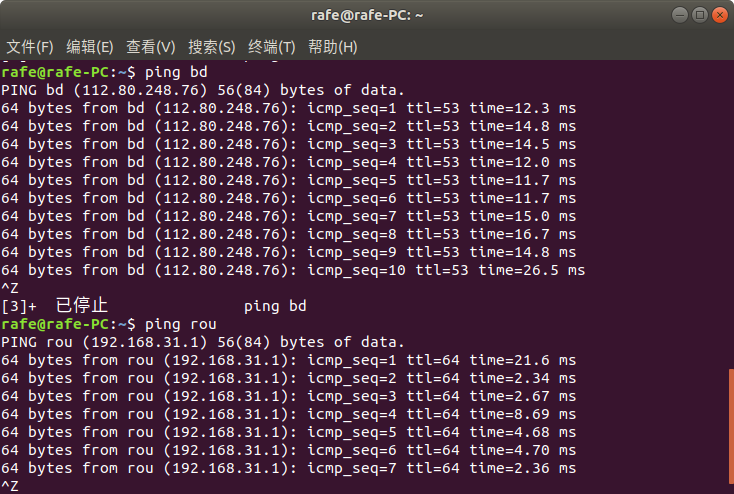Viewport: 734px width, 494px height.
Task: Open the 文件(F) menu
Action: [29, 47]
